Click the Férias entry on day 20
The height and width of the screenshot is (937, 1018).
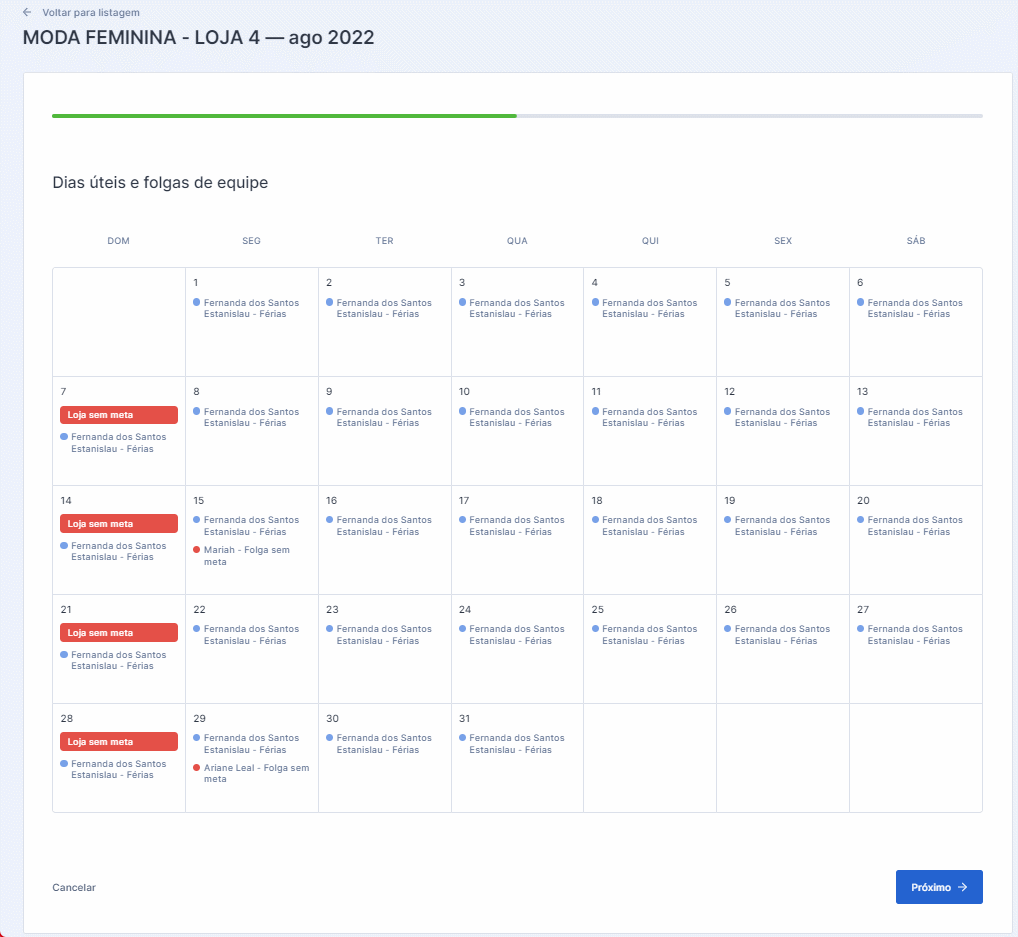coord(914,526)
